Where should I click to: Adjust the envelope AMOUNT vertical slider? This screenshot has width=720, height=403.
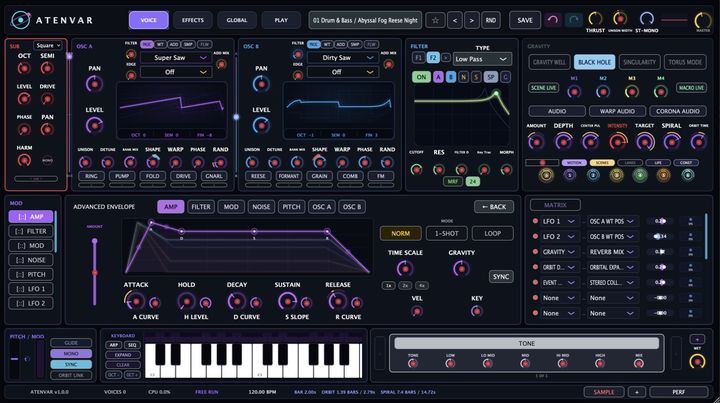[x=95, y=272]
